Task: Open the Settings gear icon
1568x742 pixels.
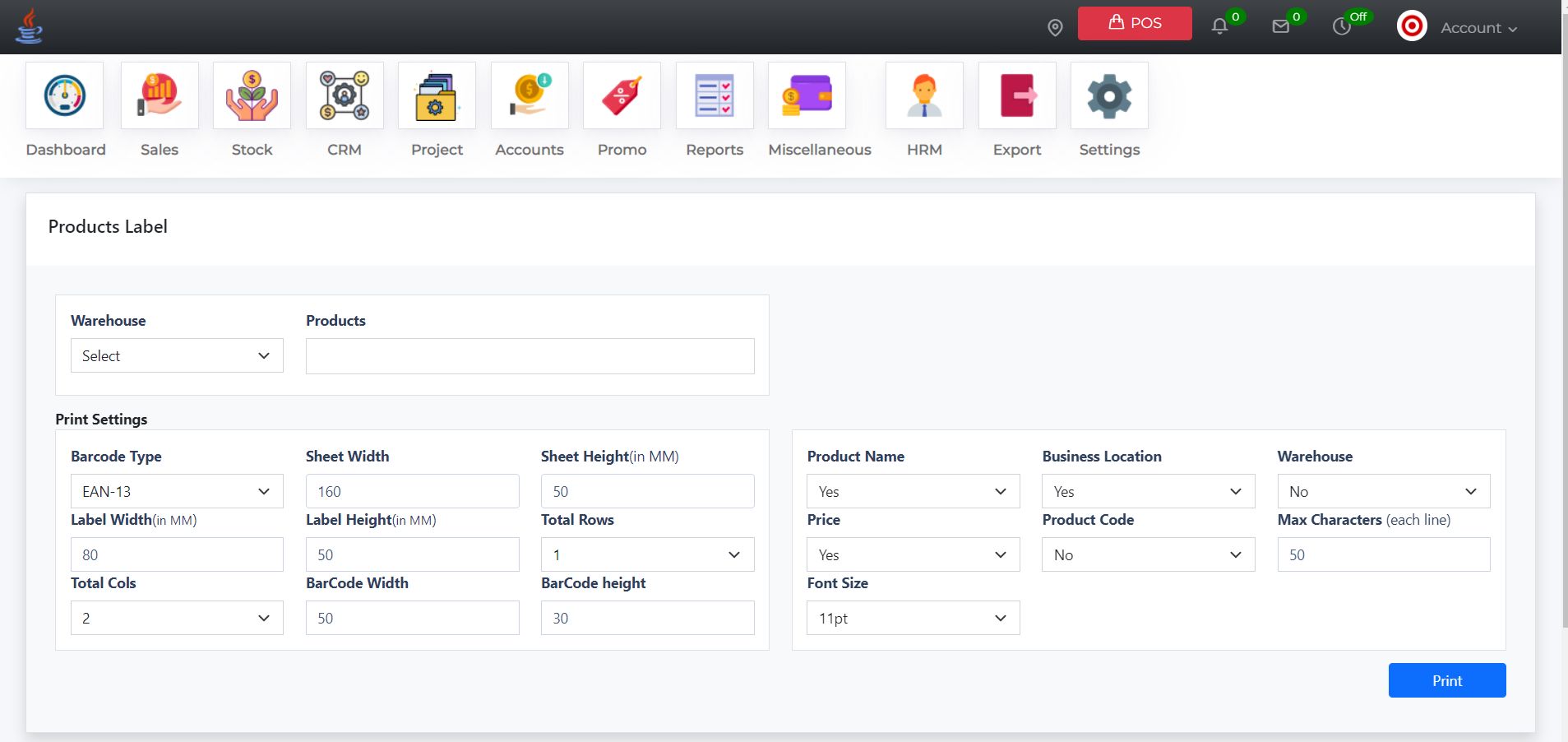Action: 1109,95
